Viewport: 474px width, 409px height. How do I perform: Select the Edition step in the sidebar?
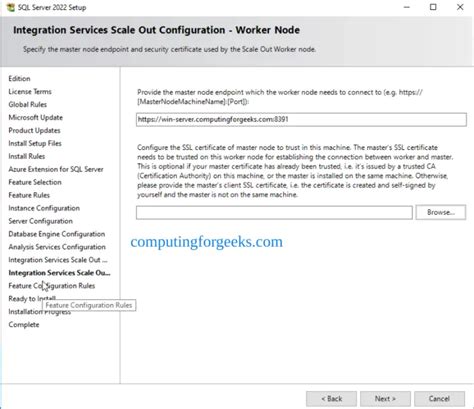click(19, 79)
